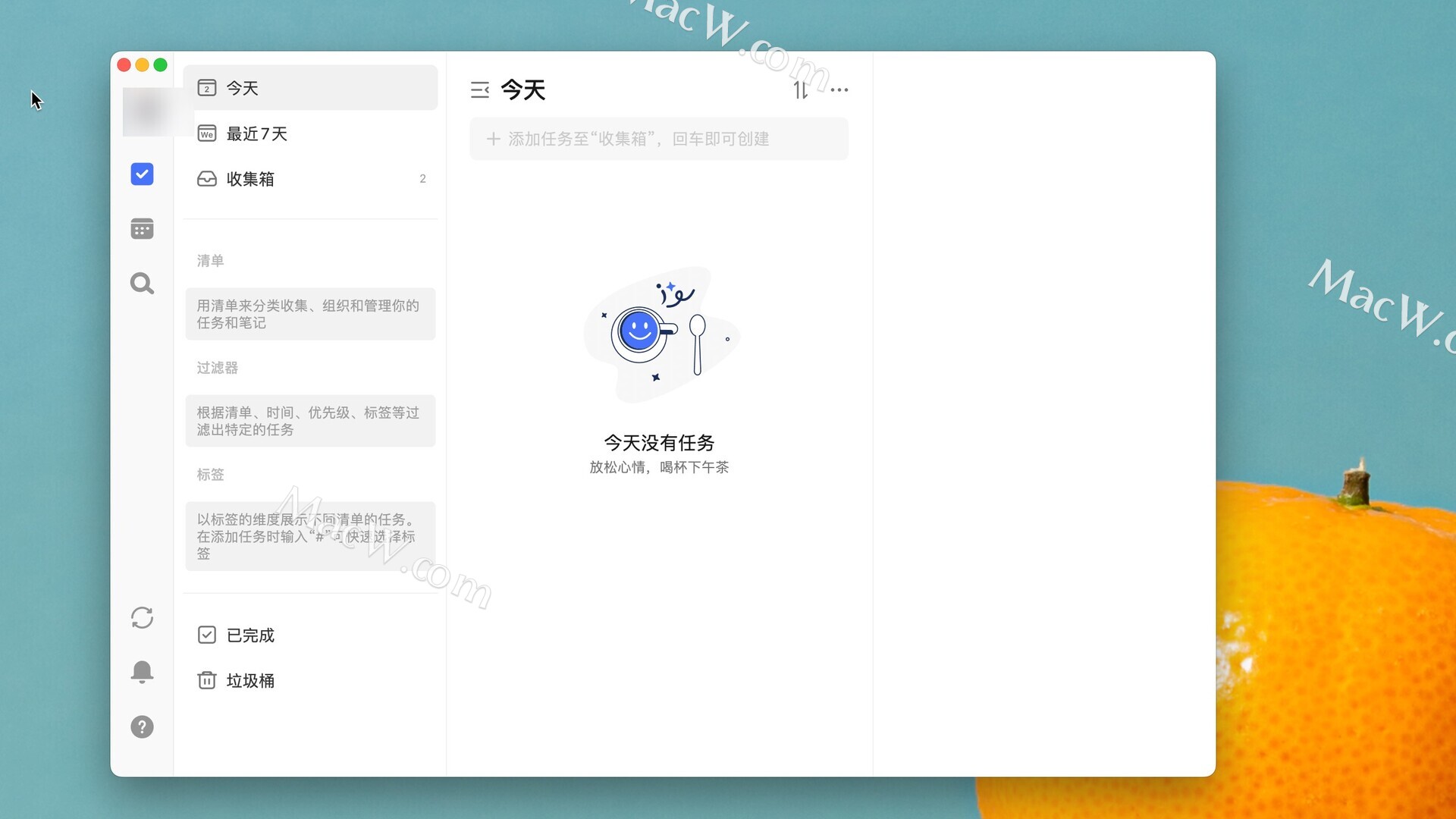
Task: Focus the 添加任务至收集箱 input field
Action: pos(658,139)
